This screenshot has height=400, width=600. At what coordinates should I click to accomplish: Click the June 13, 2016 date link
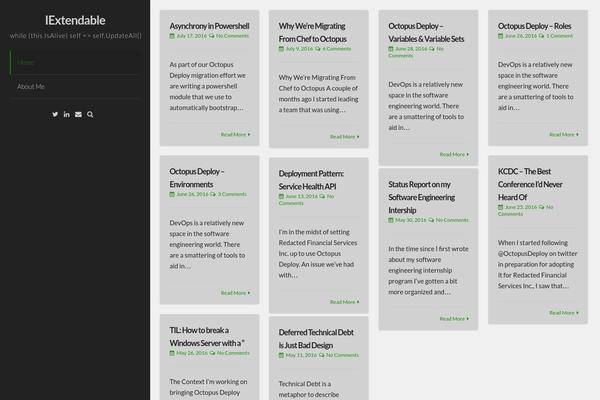tap(302, 196)
